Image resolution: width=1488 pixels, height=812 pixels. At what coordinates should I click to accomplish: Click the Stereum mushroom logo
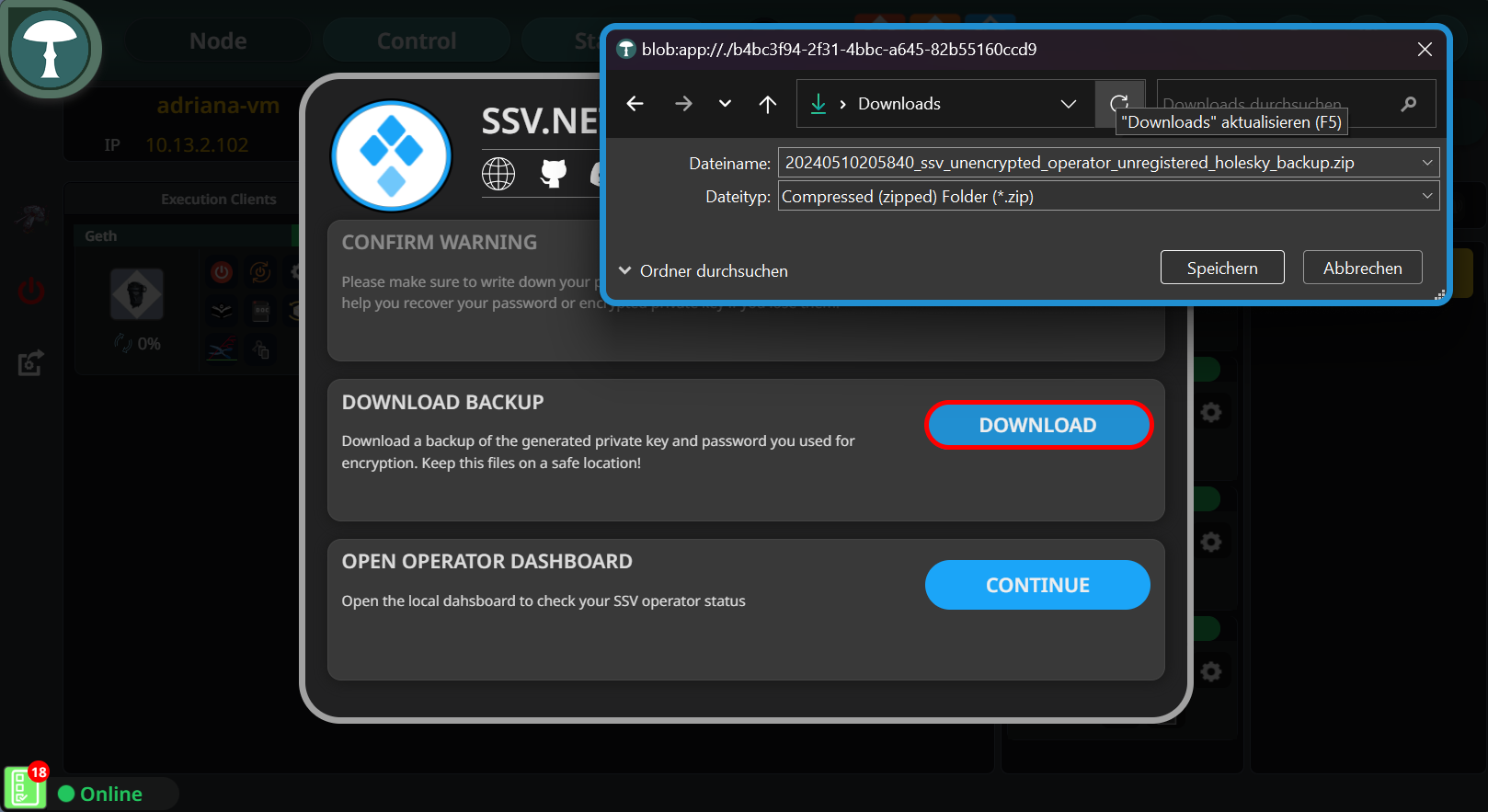(51, 48)
